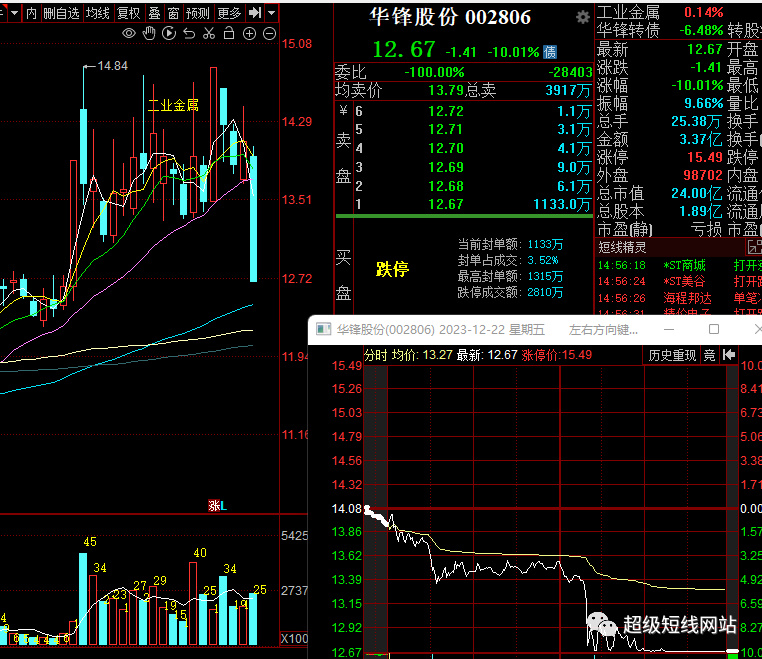Viewport: 762px width, 659px height.
Task: Click the circular replay play icon
Action: (169, 34)
